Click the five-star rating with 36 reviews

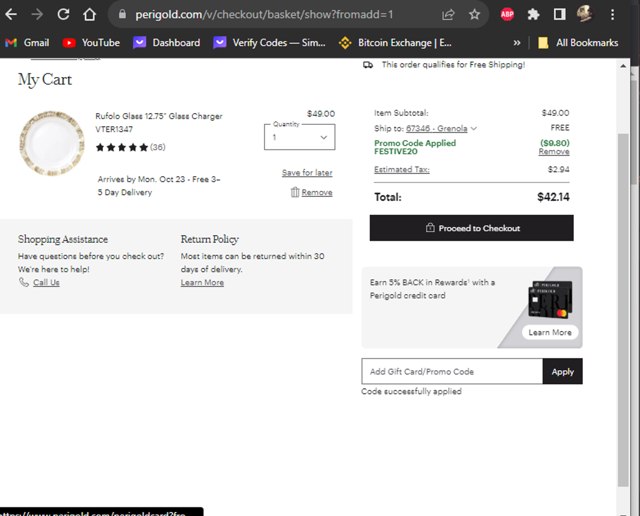130,147
